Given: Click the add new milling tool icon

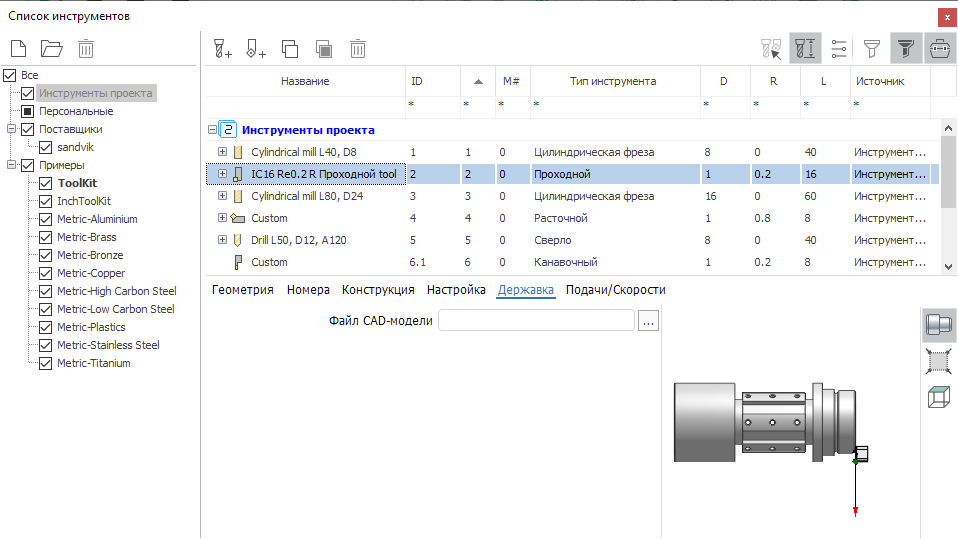Looking at the screenshot, I should [223, 48].
